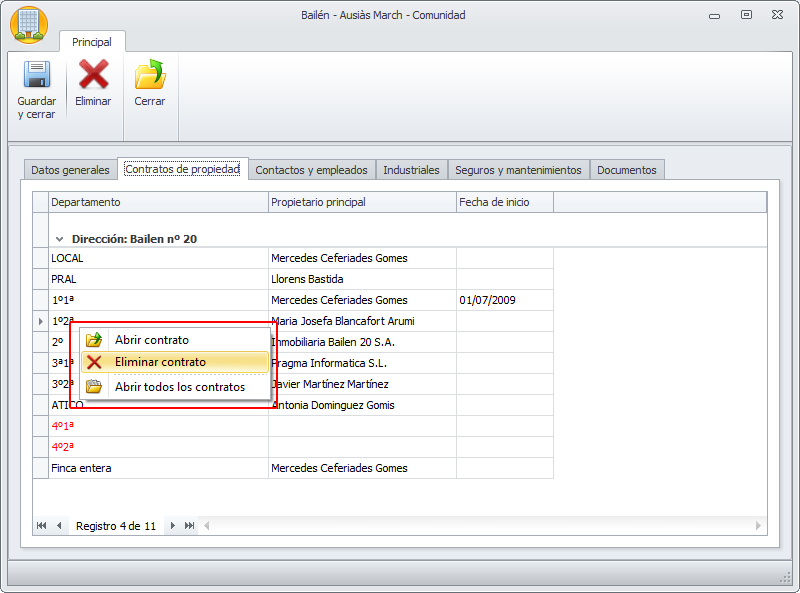This screenshot has width=800, height=593.
Task: Sort by the Departamento column header
Action: click(158, 202)
